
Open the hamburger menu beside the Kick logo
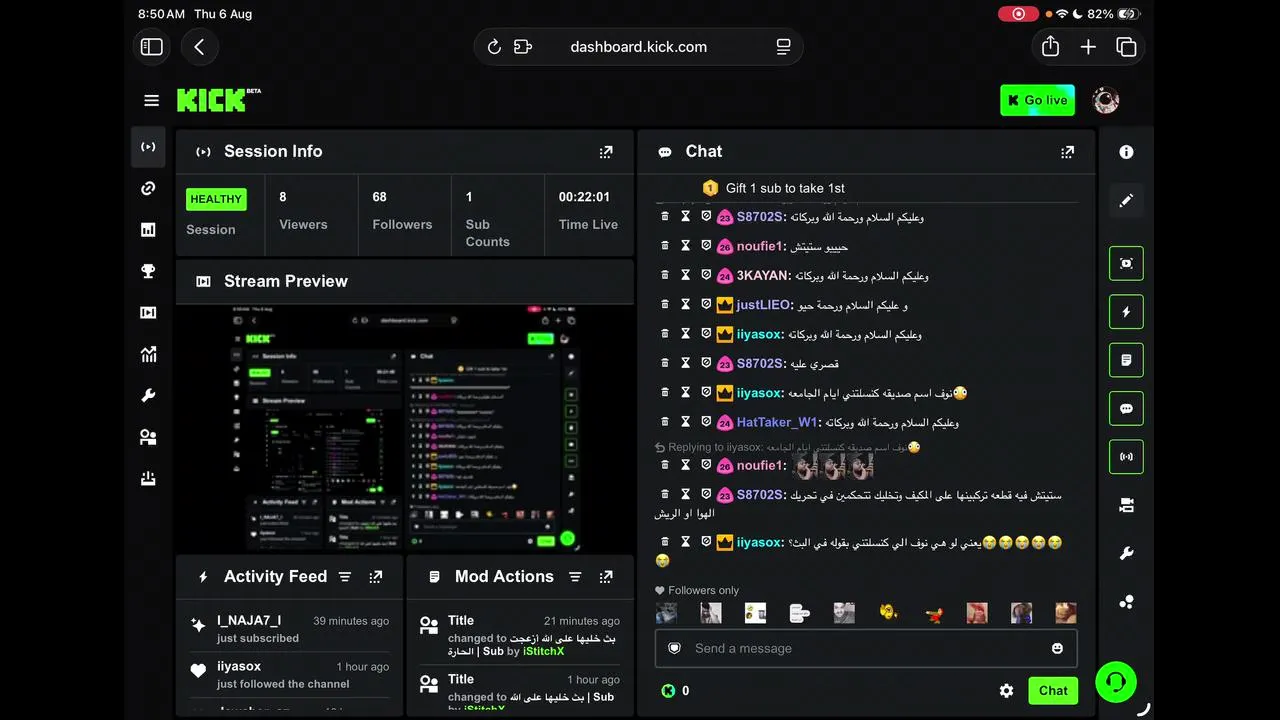152,100
